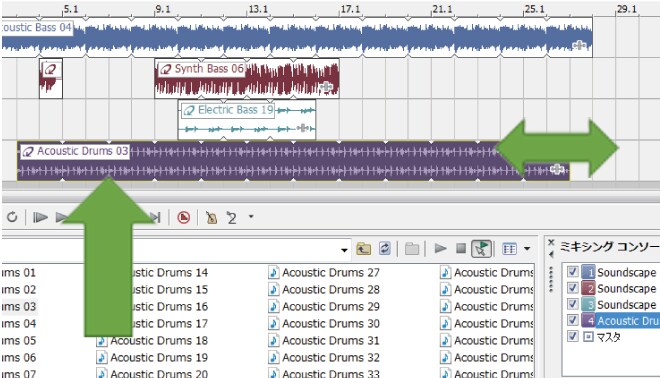Uncheck track 2 Soundscape checkbox
The image size is (660, 378).
(572, 287)
